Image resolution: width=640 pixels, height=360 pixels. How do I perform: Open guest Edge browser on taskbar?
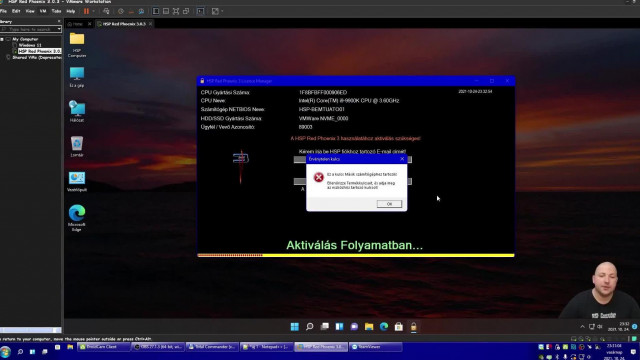coord(384,327)
